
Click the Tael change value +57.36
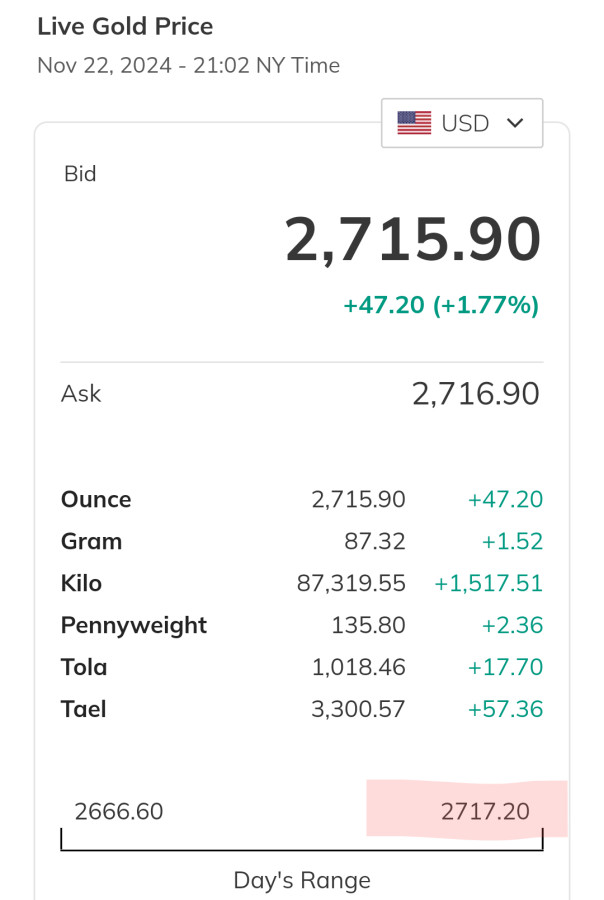point(505,709)
